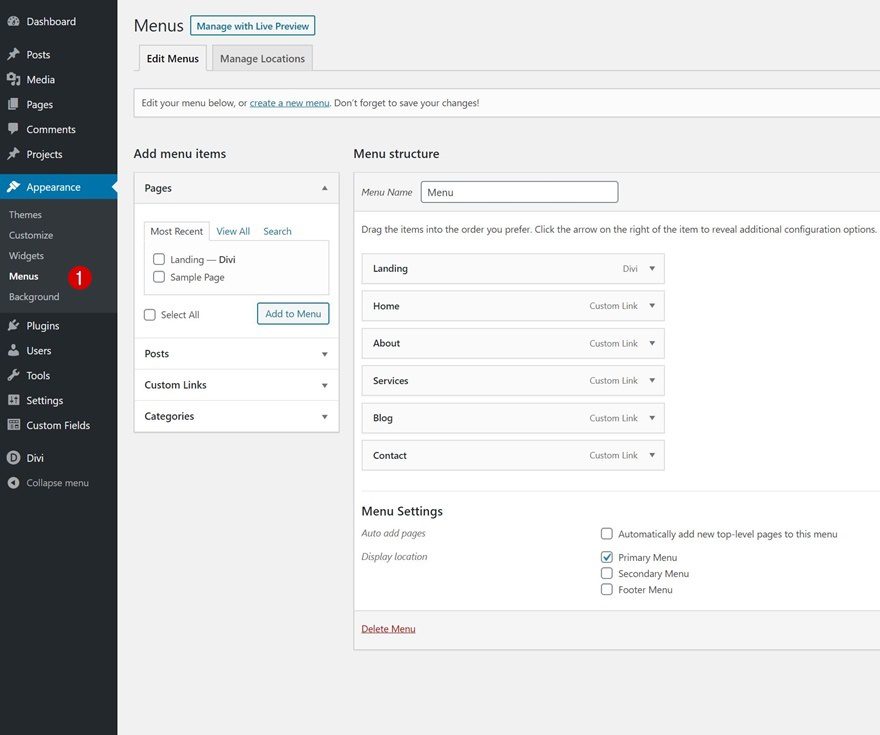This screenshot has height=735, width=880.
Task: Check the Sample Page checkbox
Action: click(x=159, y=276)
